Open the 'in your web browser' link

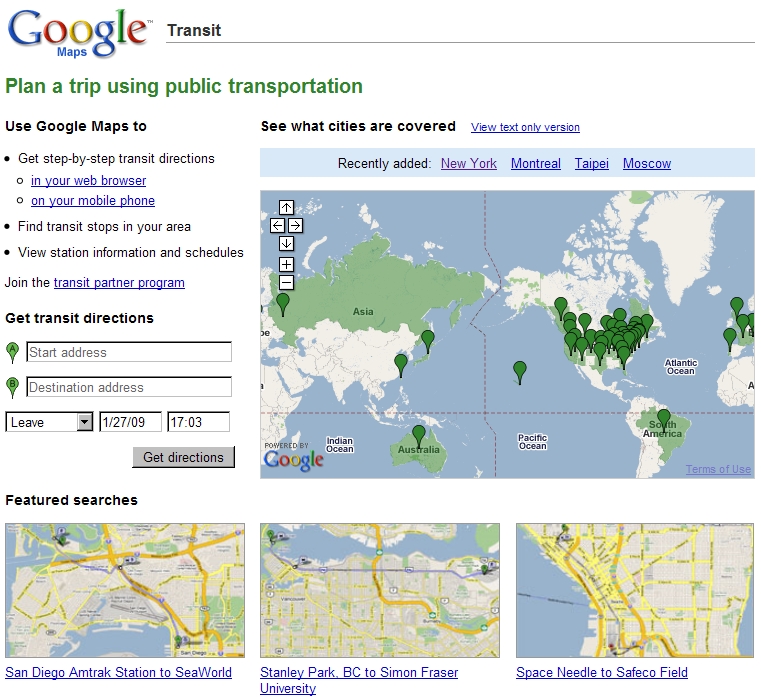(88, 181)
